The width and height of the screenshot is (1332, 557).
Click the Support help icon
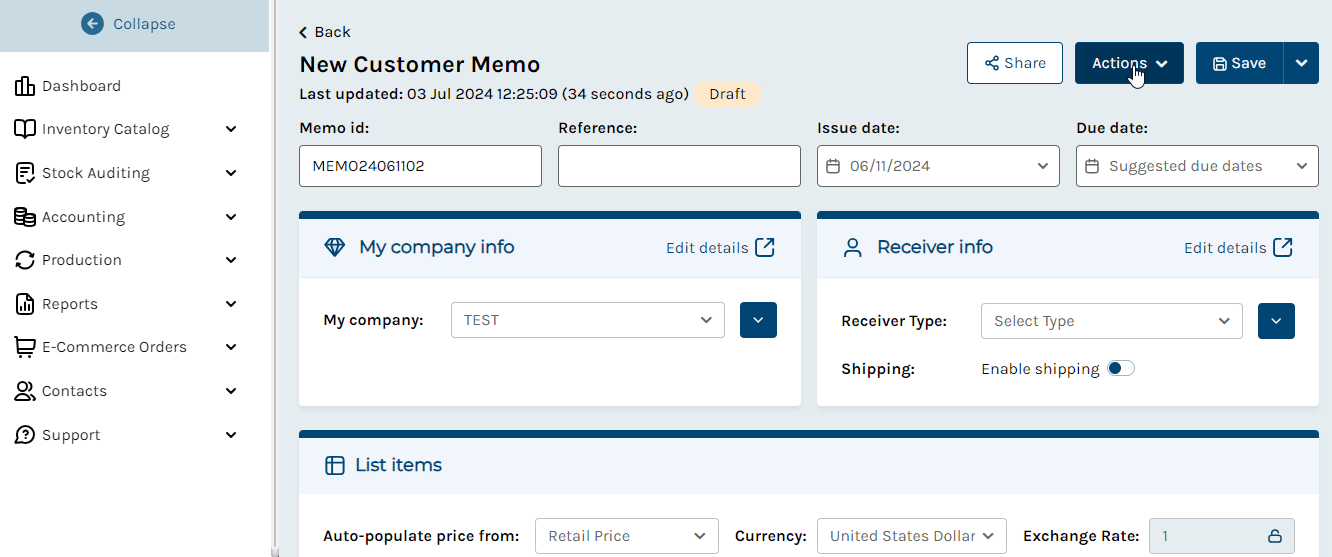[x=25, y=435]
